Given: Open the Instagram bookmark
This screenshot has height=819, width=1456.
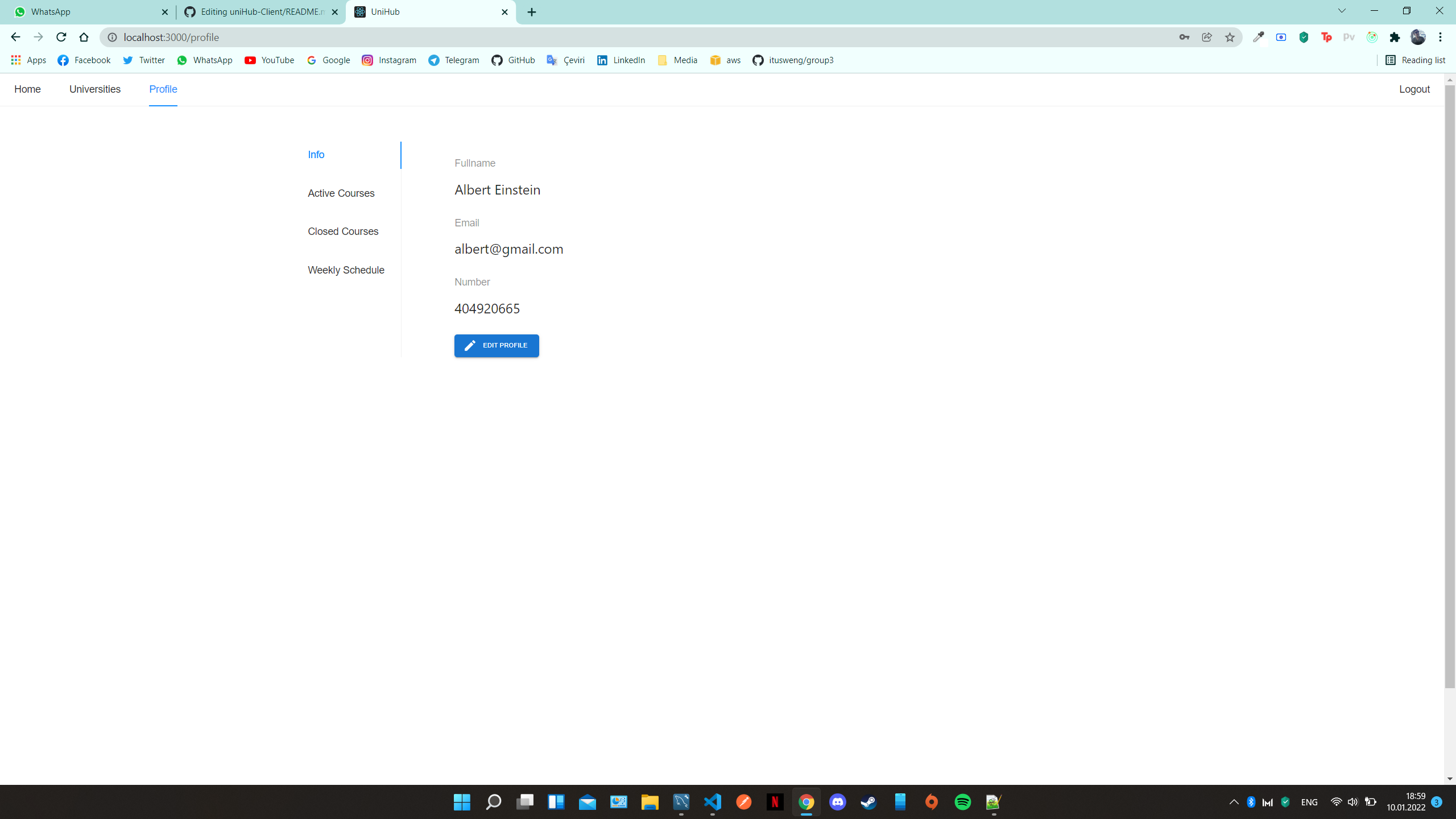Looking at the screenshot, I should tap(389, 60).
